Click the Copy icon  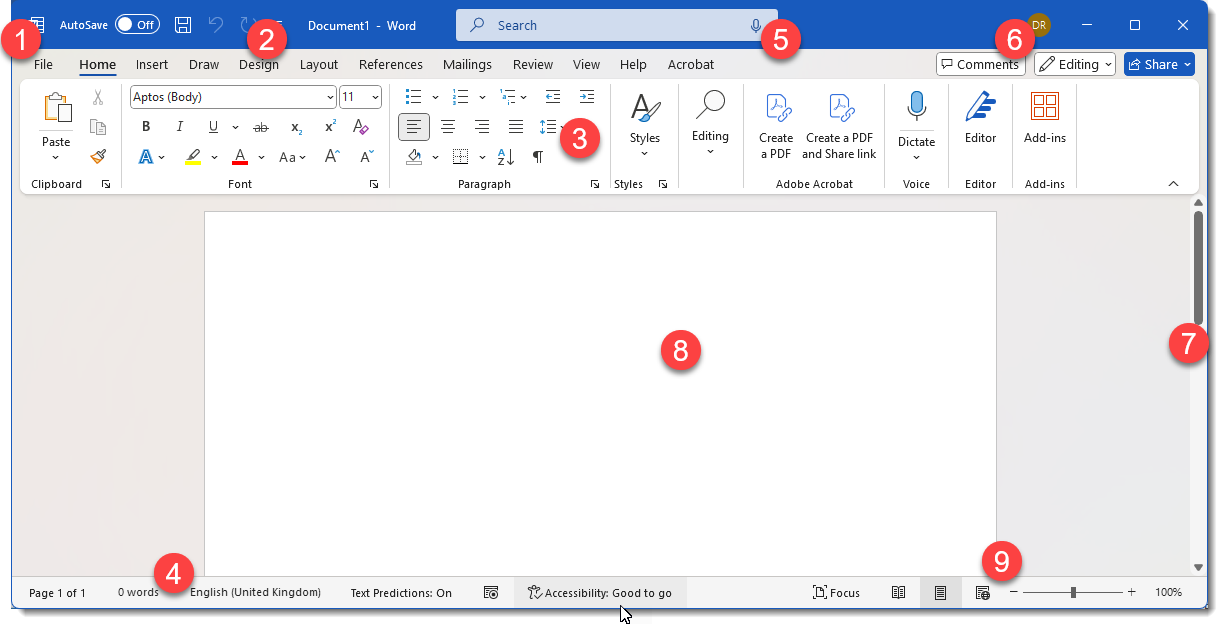click(x=98, y=127)
